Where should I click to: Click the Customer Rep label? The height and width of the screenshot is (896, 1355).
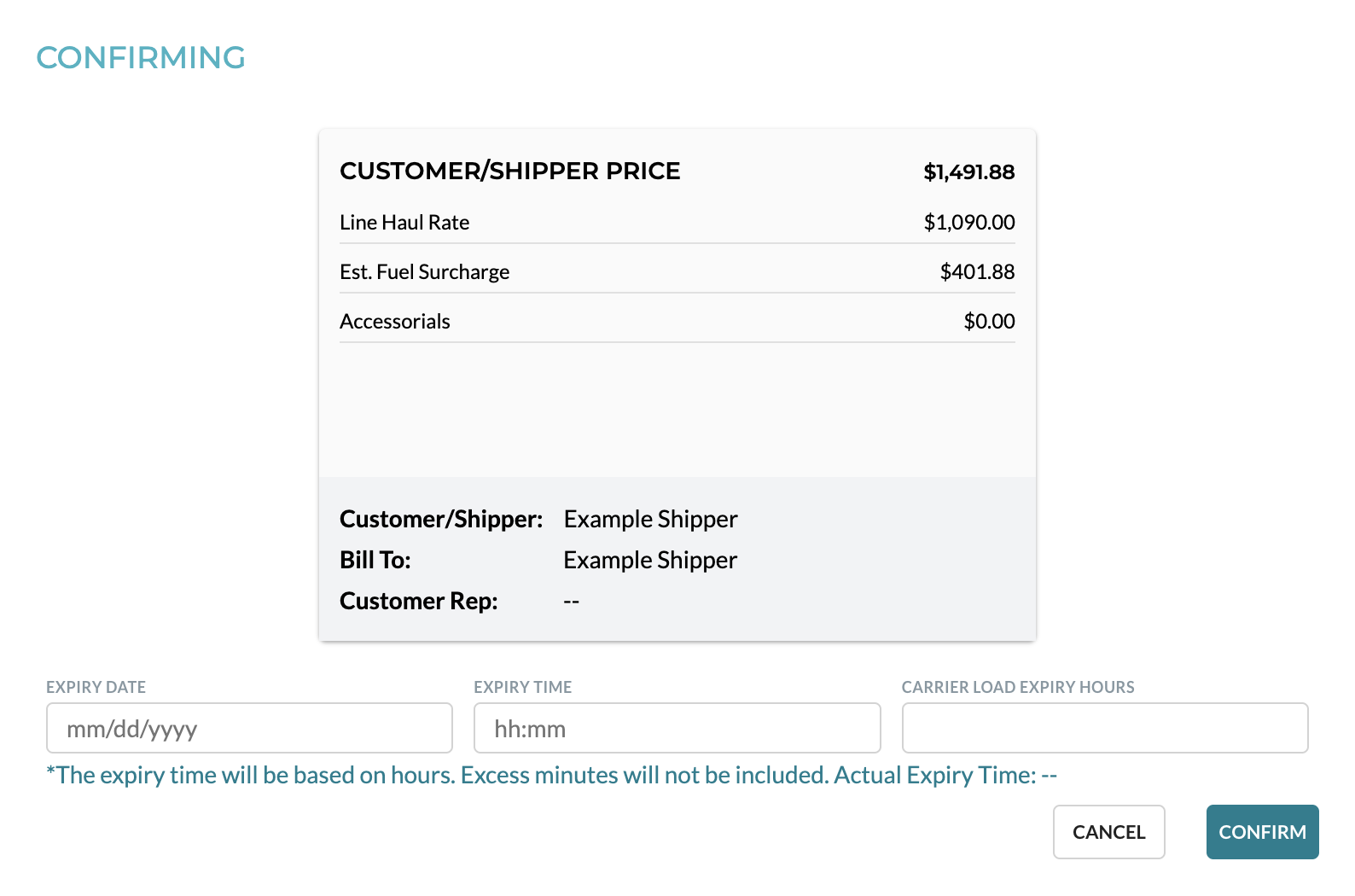coord(419,601)
